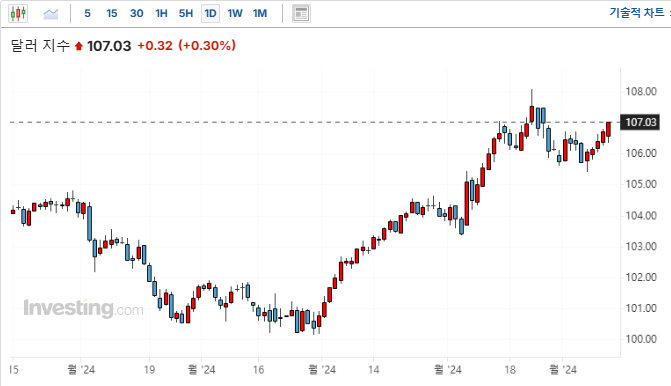This screenshot has height=386, width=671.
Task: Open the 기술적 차트 link
Action: click(x=637, y=13)
